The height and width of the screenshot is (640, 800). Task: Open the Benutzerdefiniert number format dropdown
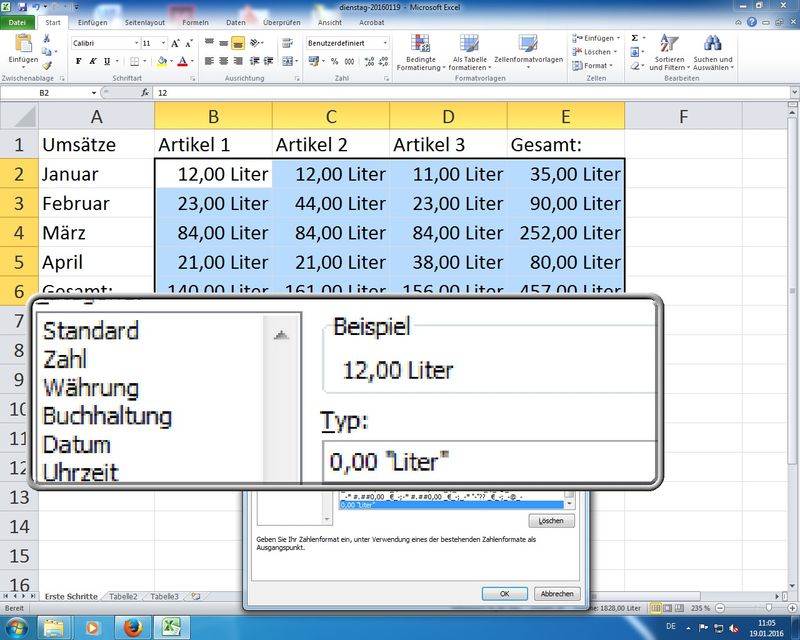pos(386,44)
